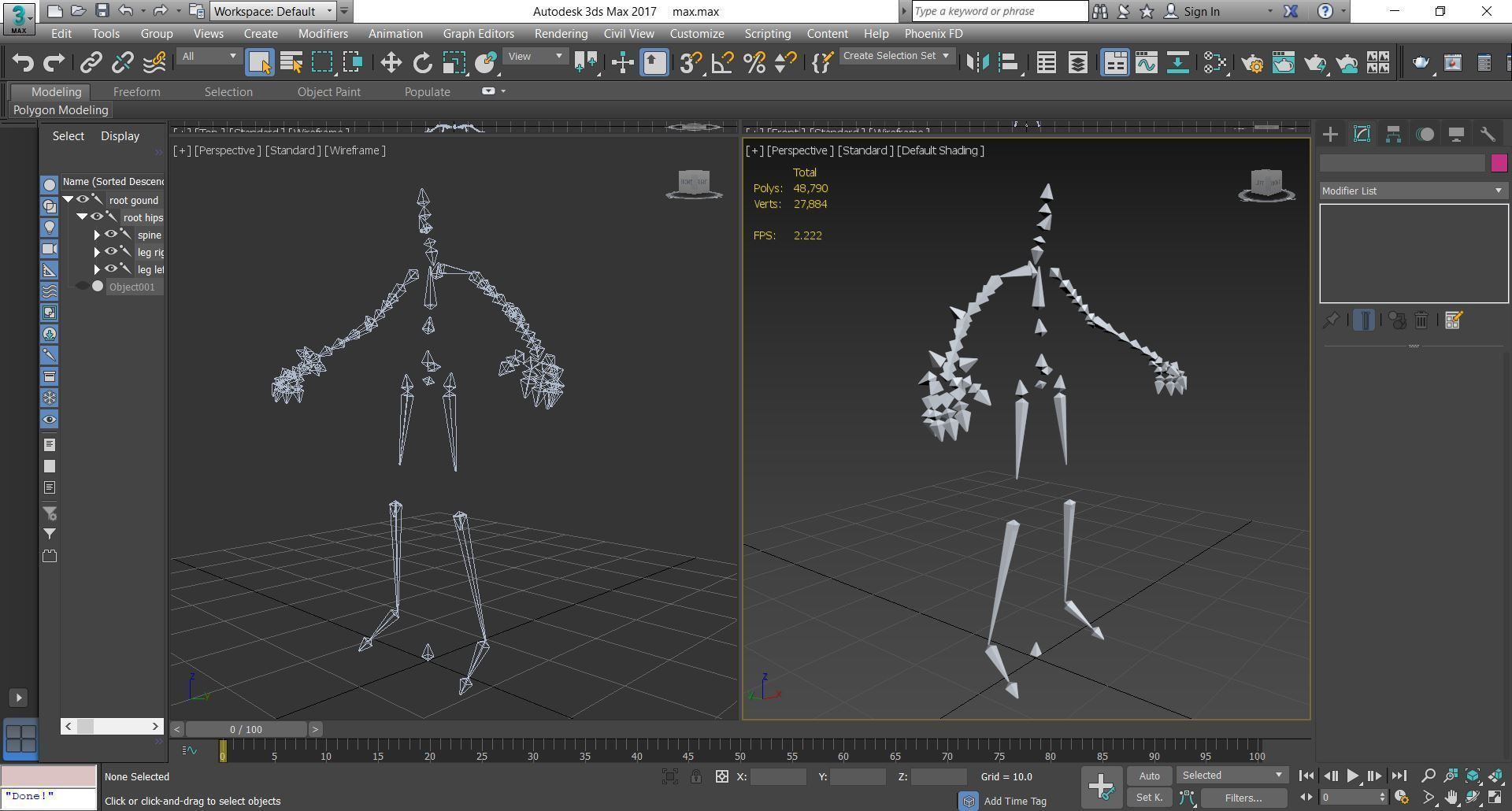
Task: Toggle the Angle Snap icon
Action: pyautogui.click(x=722, y=63)
